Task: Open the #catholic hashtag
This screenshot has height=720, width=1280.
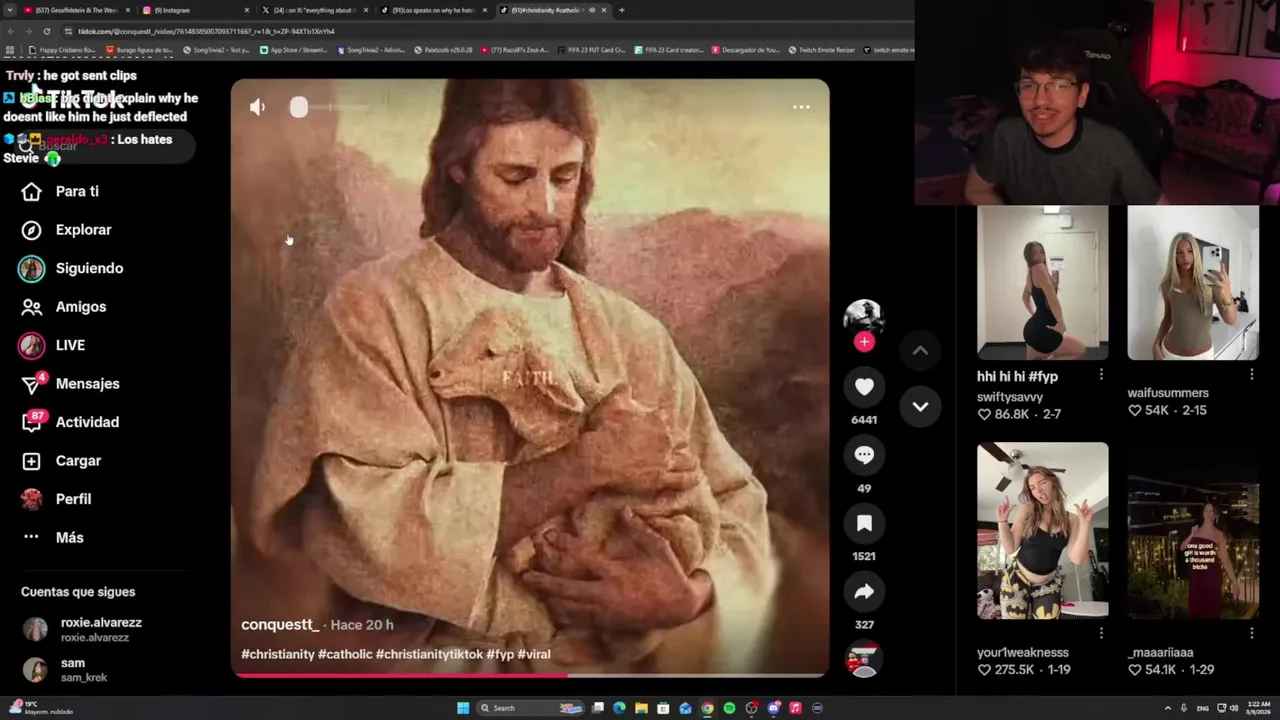Action: 345,654
